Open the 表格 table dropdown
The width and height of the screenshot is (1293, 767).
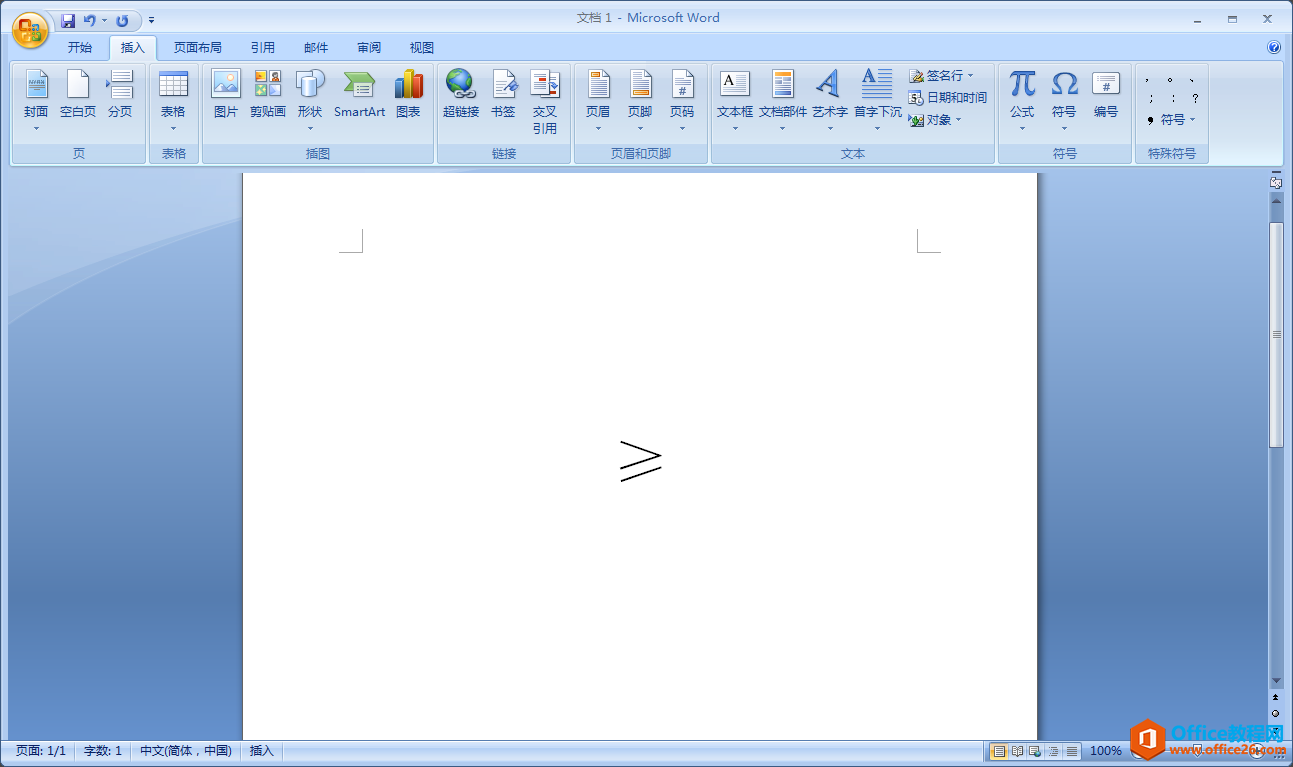pyautogui.click(x=173, y=101)
